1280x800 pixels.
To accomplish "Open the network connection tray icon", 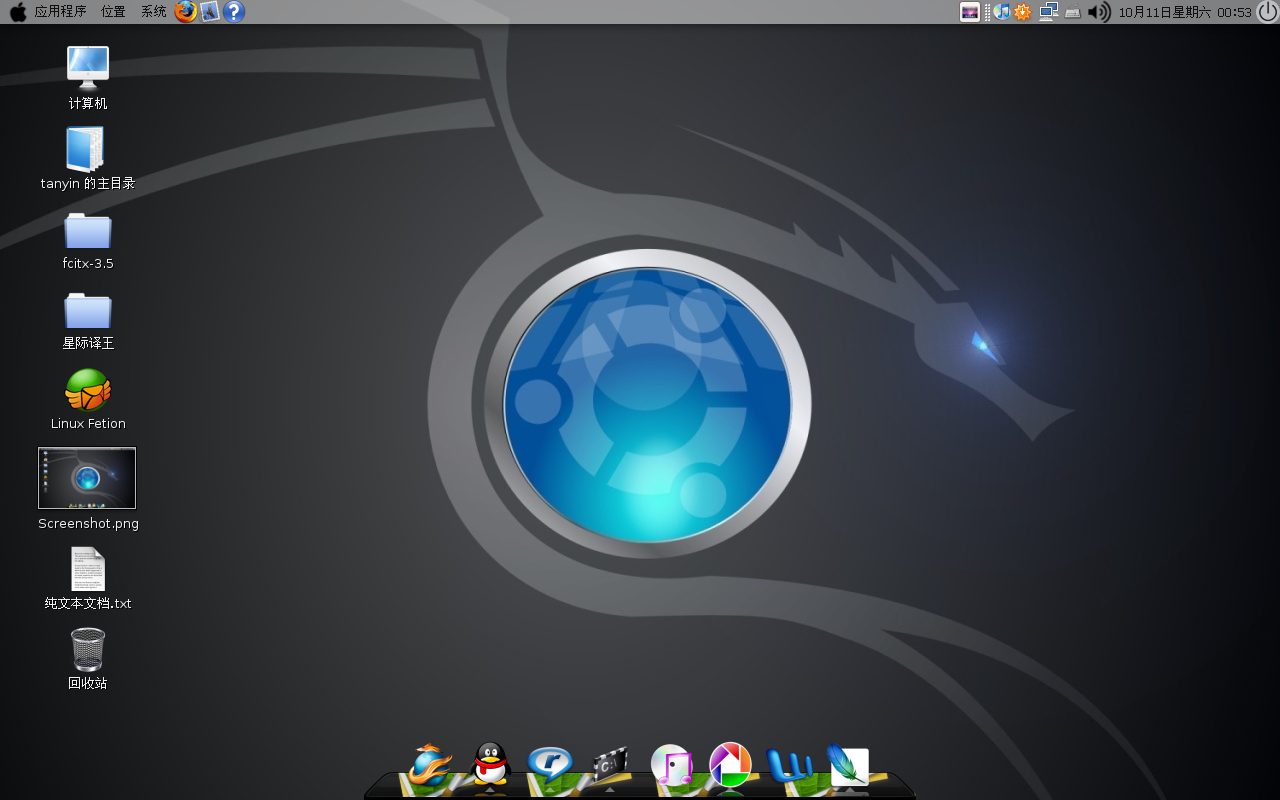I will [x=1048, y=12].
